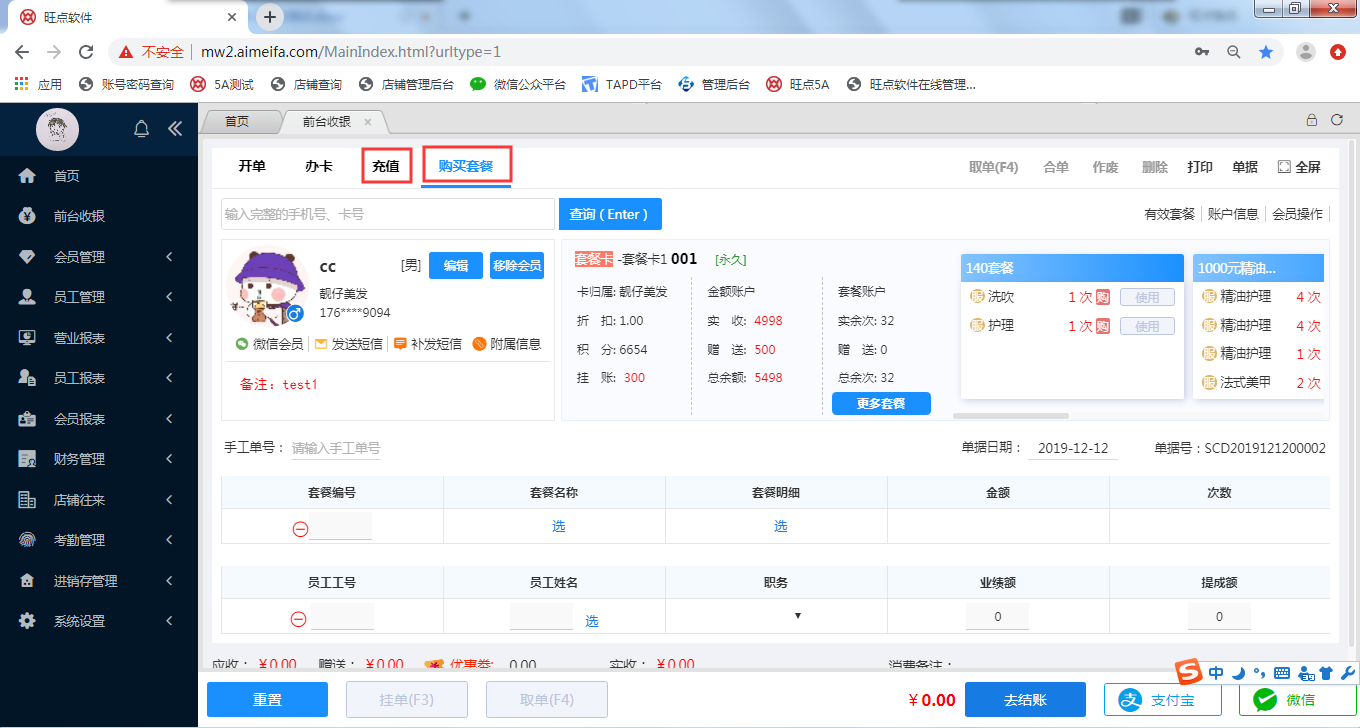Expand 财务管理 sidebar menu
This screenshot has height=728, width=1360.
(100, 459)
